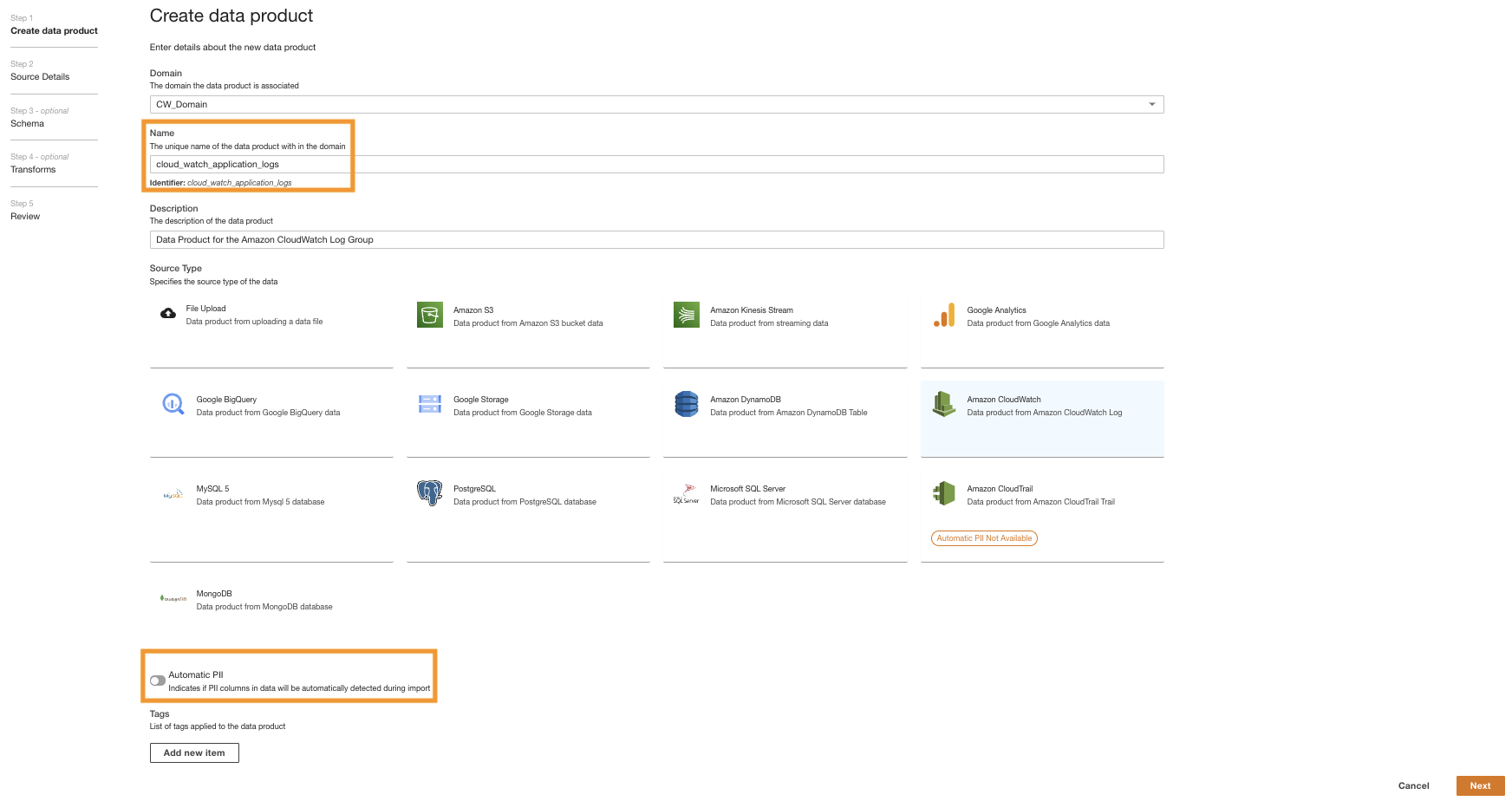
Task: Click the 'Create data product' page heading
Action: [231, 16]
